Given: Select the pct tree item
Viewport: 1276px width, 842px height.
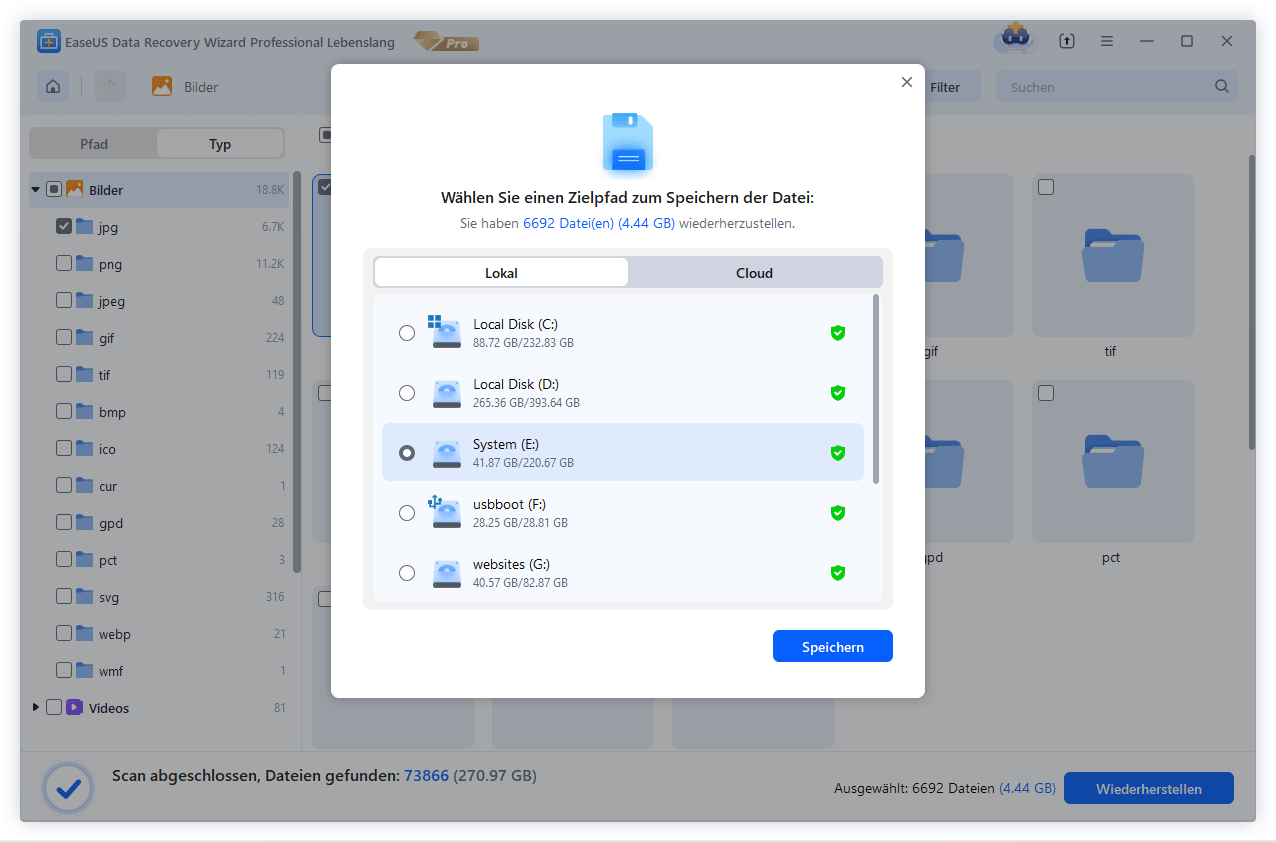Looking at the screenshot, I should click(160, 560).
